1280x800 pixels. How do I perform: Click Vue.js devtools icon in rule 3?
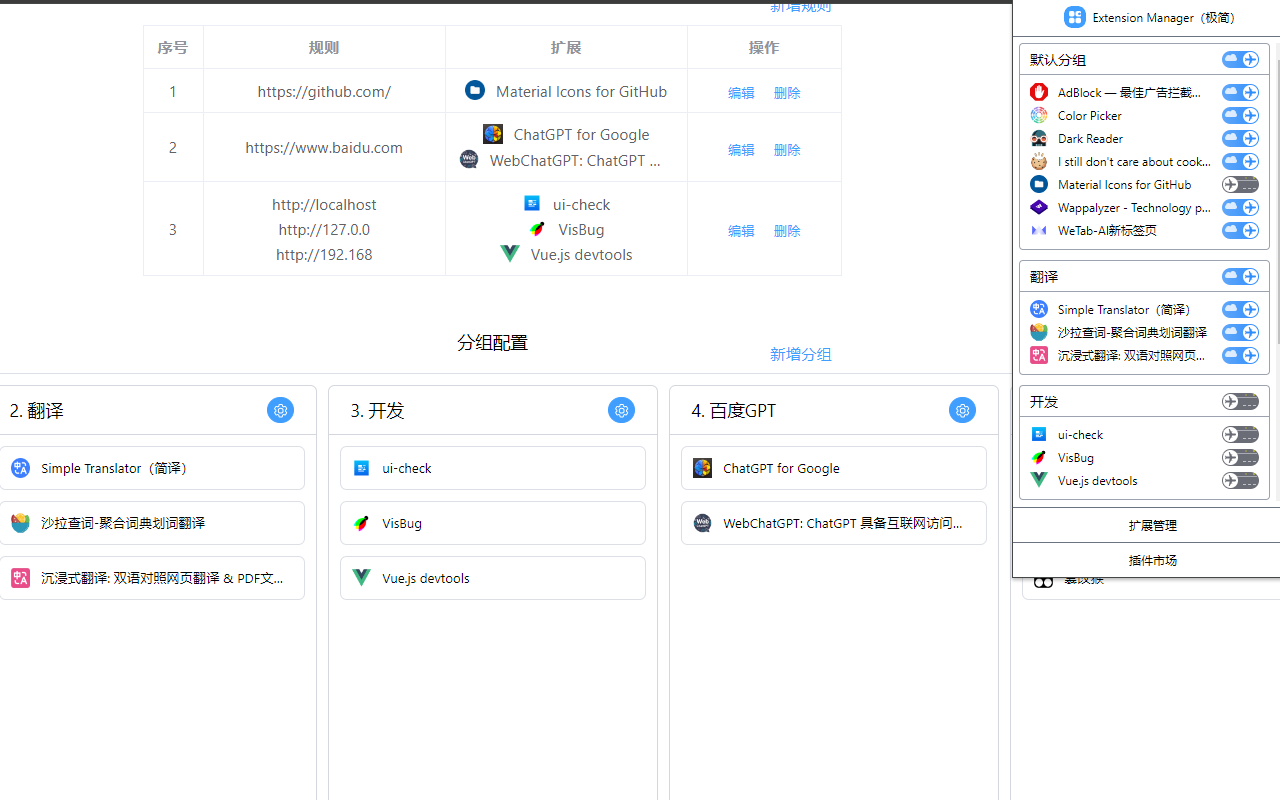point(510,254)
